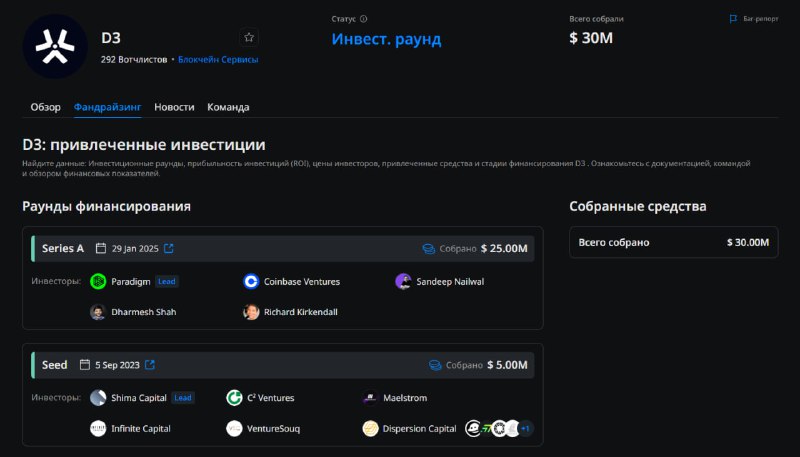Open VentureSouq investor page
Viewport: 800px width, 457px height.
click(273, 428)
